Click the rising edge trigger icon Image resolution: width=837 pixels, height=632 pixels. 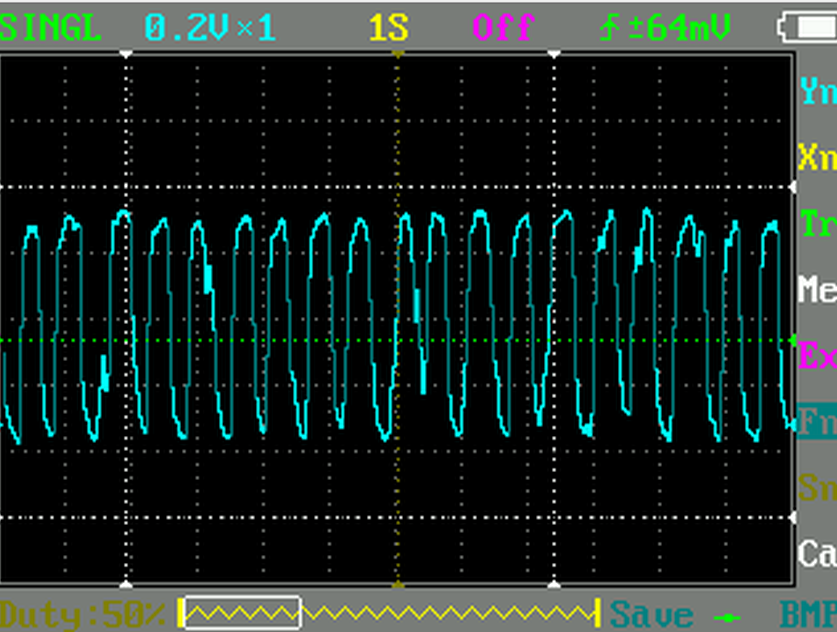click(x=609, y=27)
